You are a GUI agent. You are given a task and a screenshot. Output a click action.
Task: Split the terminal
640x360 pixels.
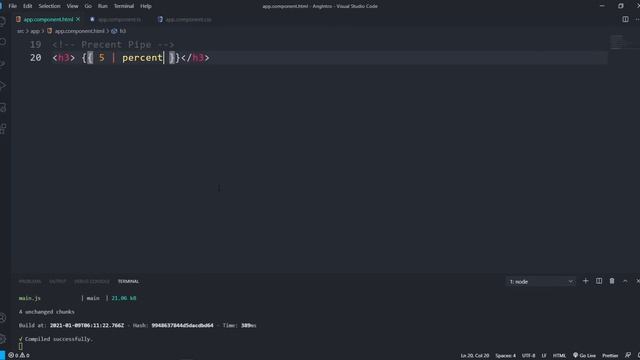599,281
